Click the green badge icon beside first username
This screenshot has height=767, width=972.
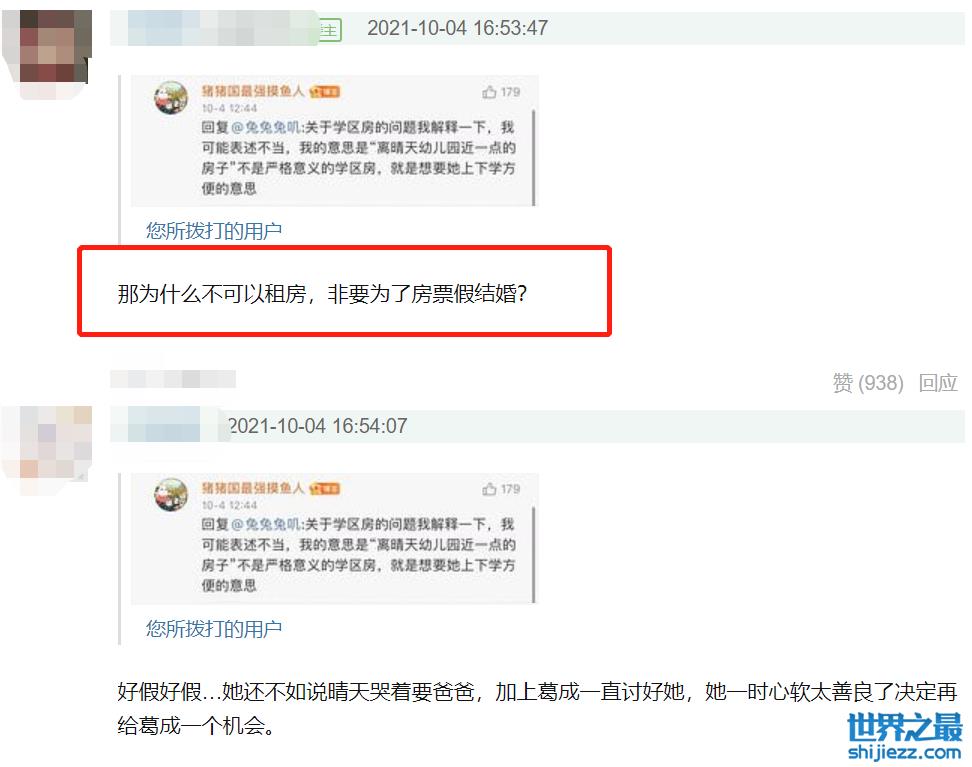tap(330, 29)
